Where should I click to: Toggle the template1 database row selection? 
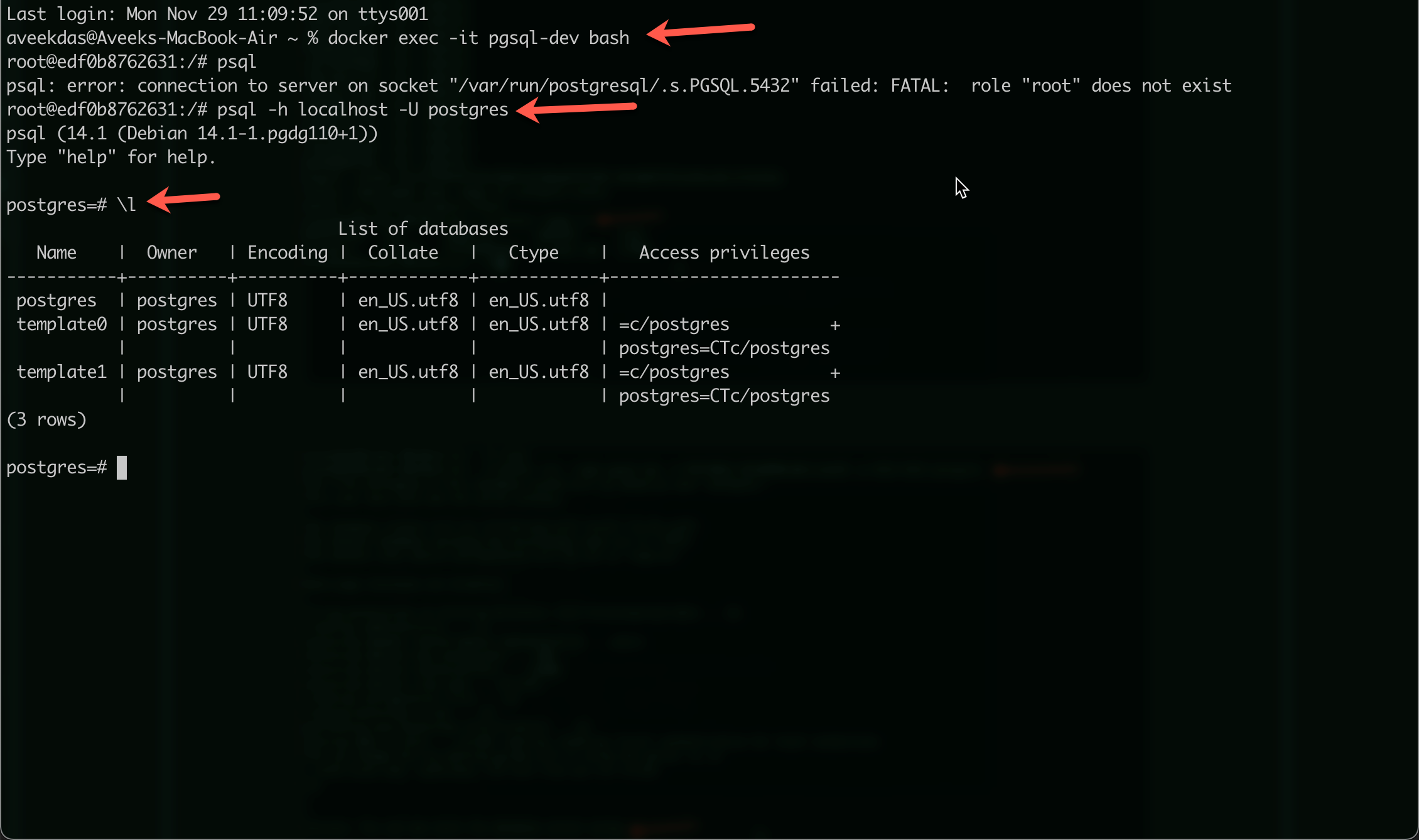click(x=57, y=371)
